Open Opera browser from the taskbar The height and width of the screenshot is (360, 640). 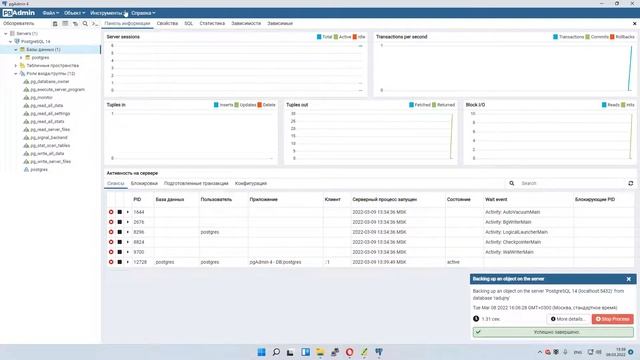point(349,352)
